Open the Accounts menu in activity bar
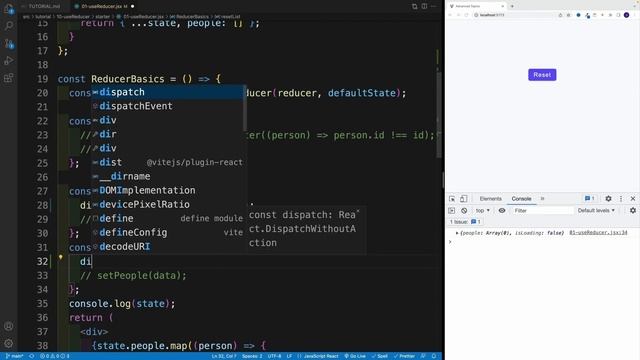The image size is (640, 360). [9, 326]
